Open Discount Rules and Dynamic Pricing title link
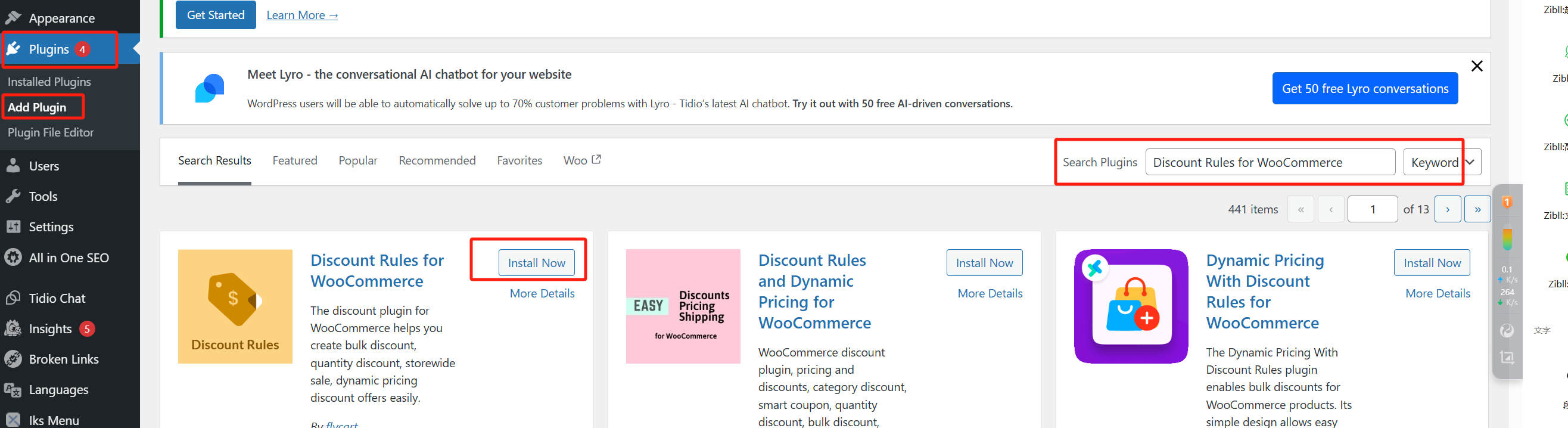Image resolution: width=1568 pixels, height=428 pixels. [x=814, y=291]
